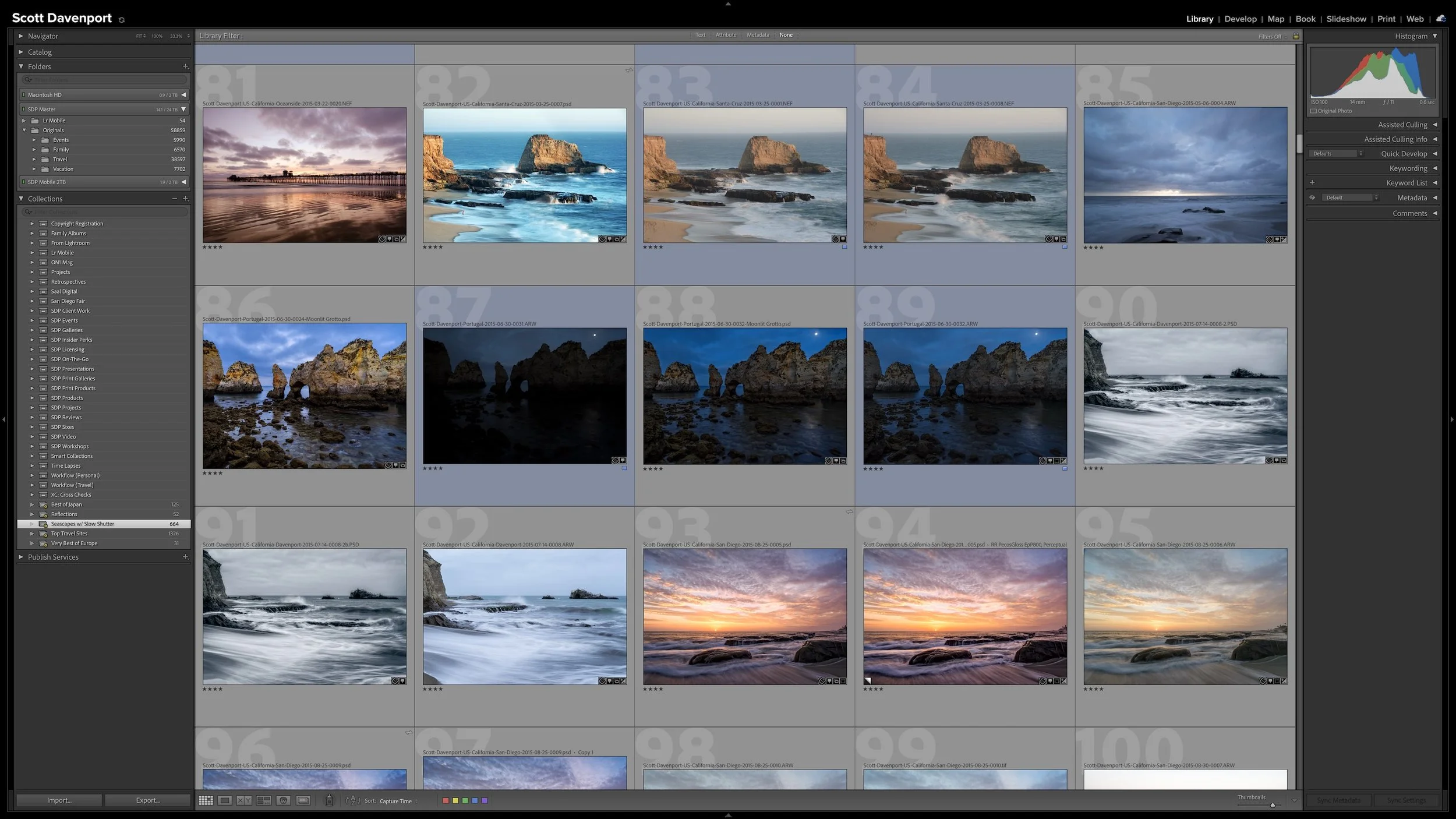Click identity plate arrow beside Scott Davenport
This screenshot has width=1456, height=819.
[121, 20]
